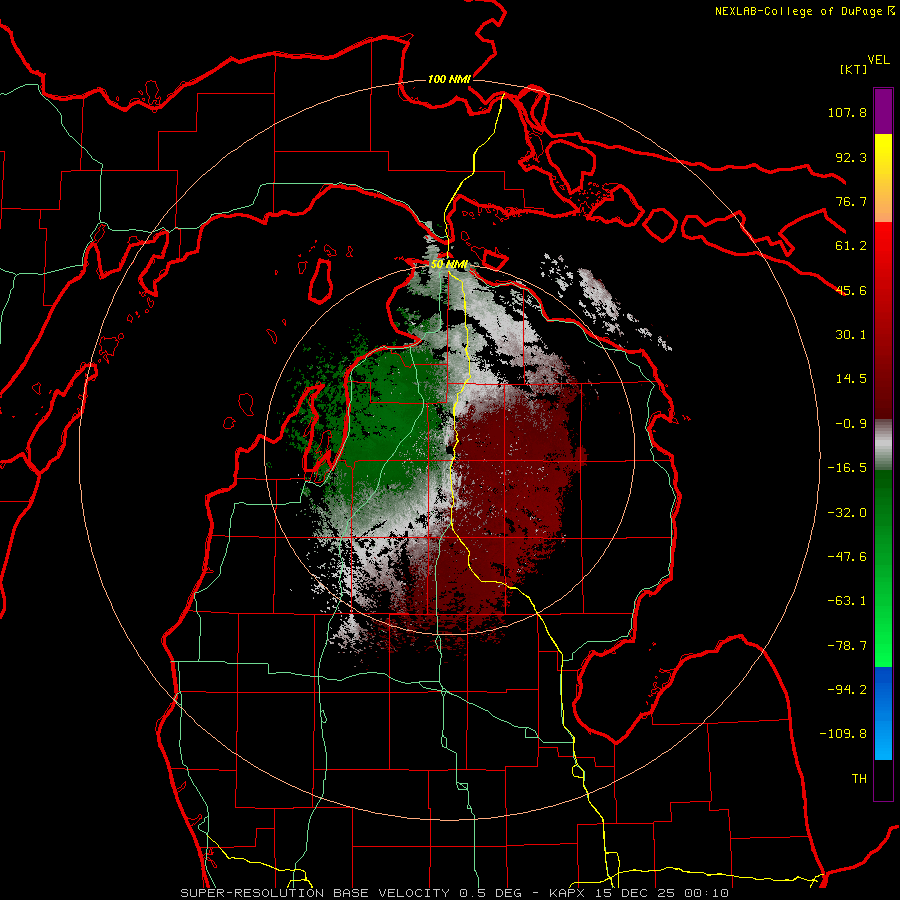Click the 50 NMI range ring label
Screen dimensions: 900x900
click(449, 265)
